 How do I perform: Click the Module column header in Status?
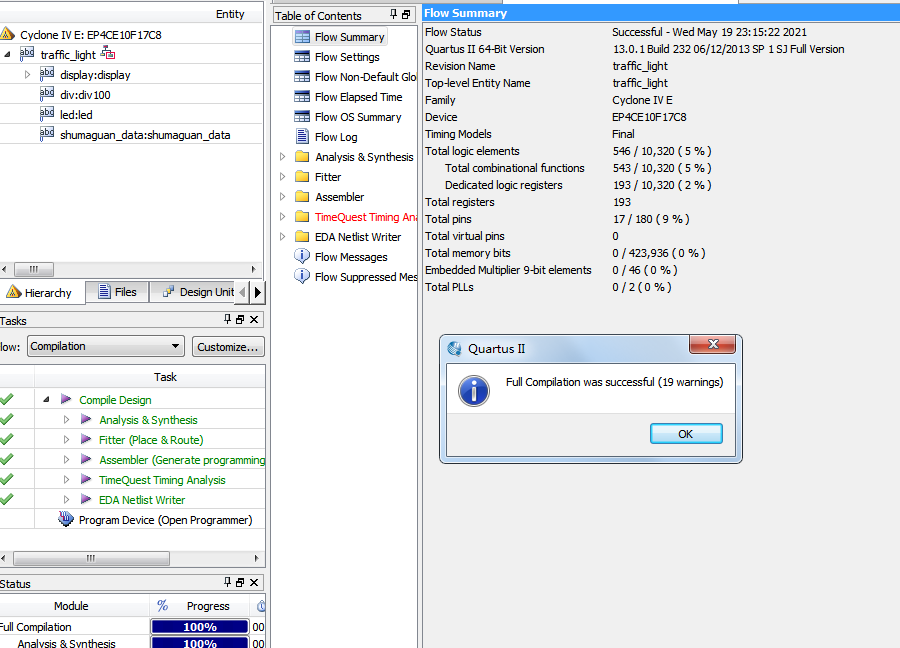[x=71, y=606]
